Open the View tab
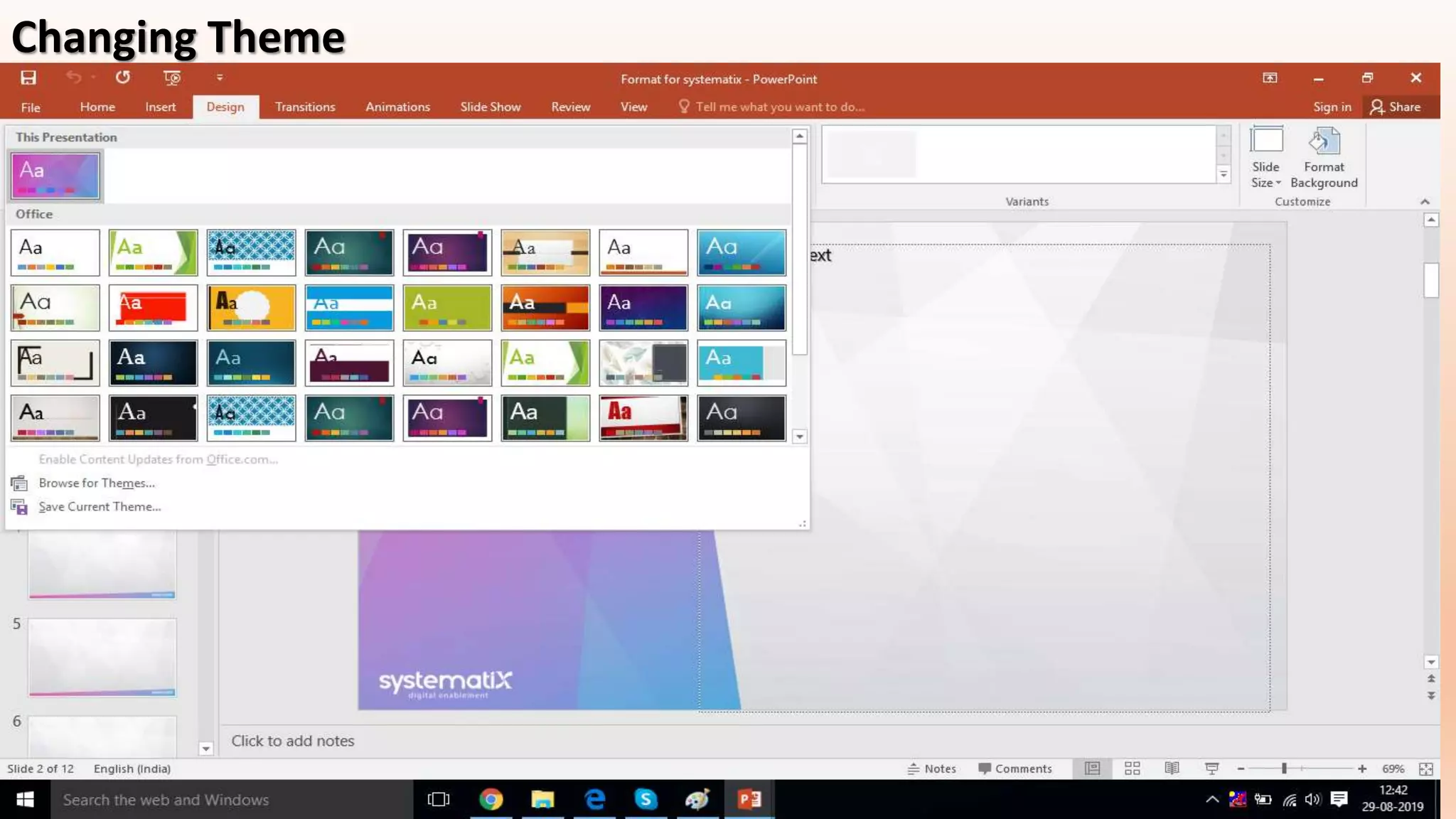 pos(633,107)
